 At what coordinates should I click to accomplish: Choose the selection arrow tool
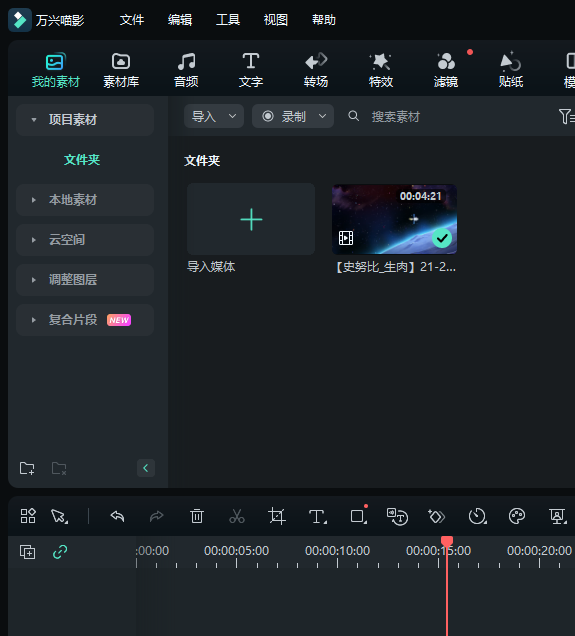[60, 516]
